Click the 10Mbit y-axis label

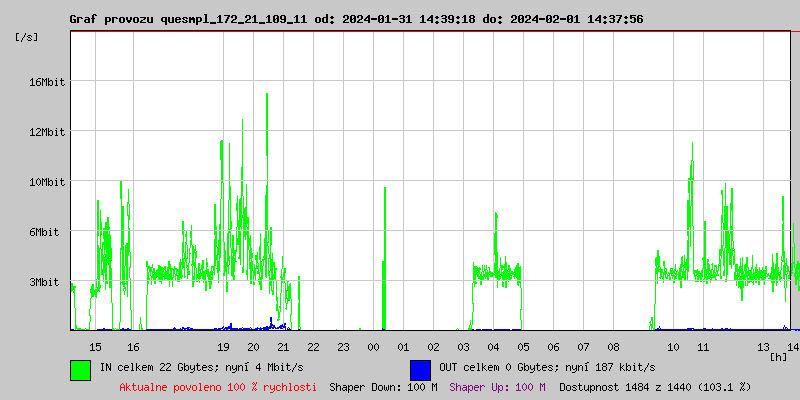pyautogui.click(x=45, y=182)
